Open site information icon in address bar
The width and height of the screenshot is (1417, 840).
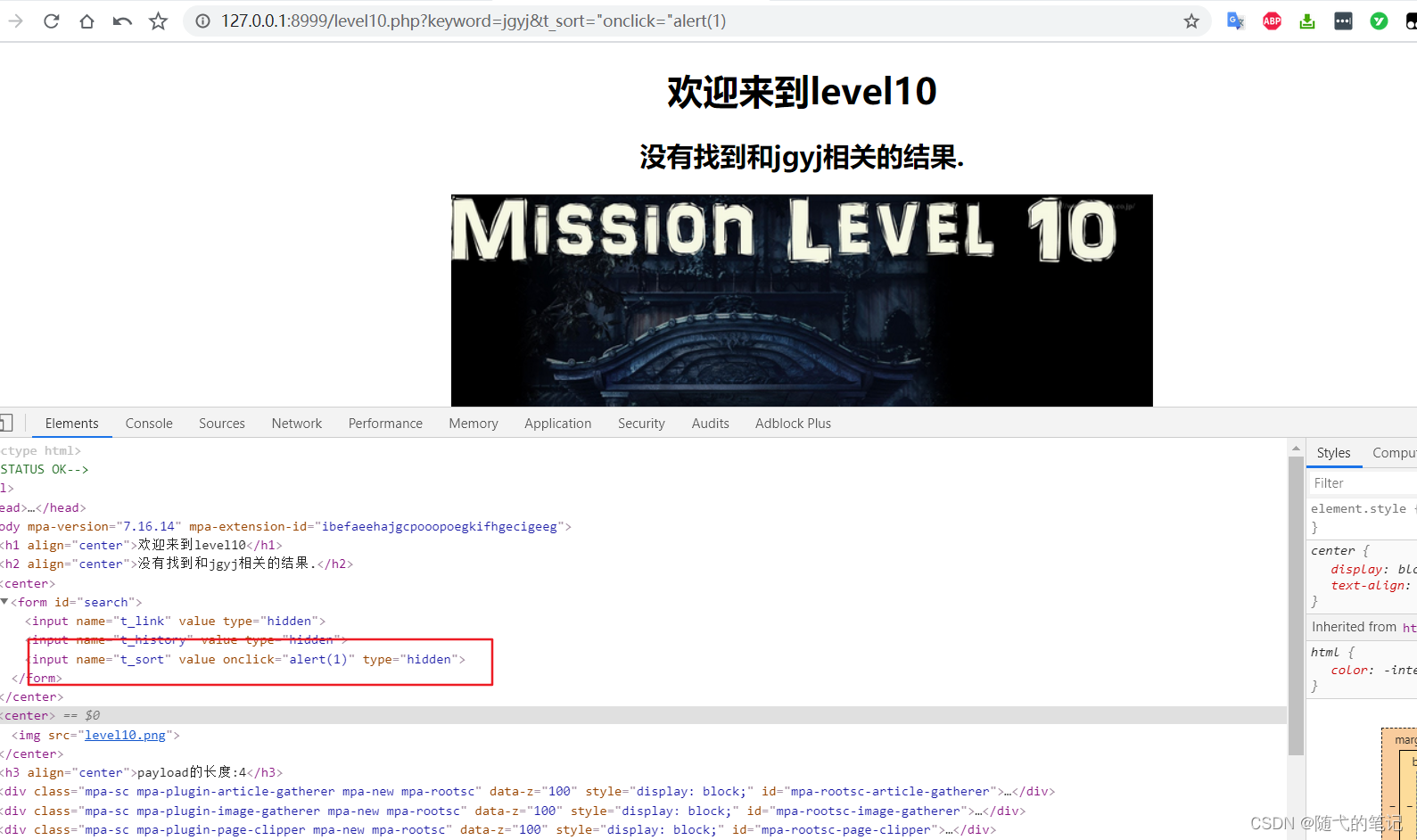pos(203,21)
